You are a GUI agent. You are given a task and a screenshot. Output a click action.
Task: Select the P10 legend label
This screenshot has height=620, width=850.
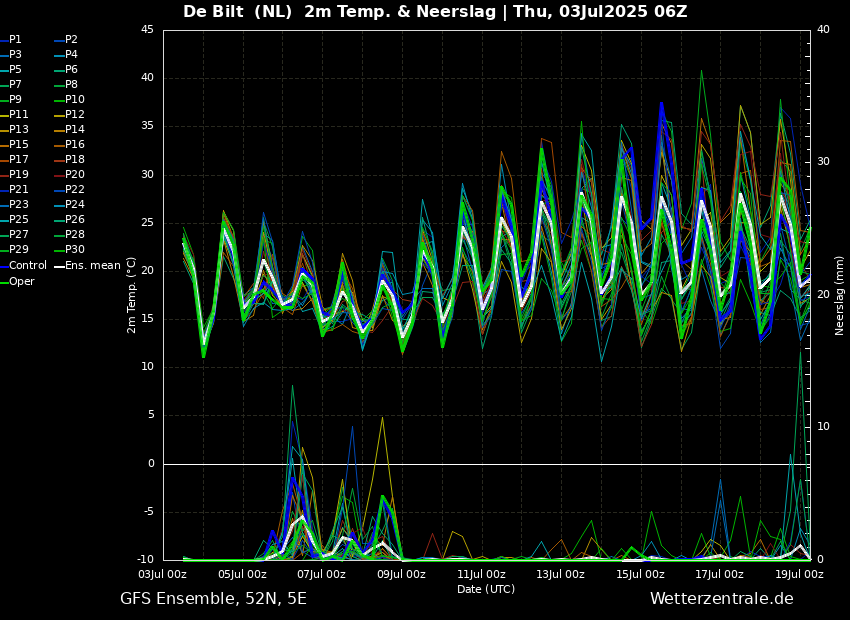[74, 100]
